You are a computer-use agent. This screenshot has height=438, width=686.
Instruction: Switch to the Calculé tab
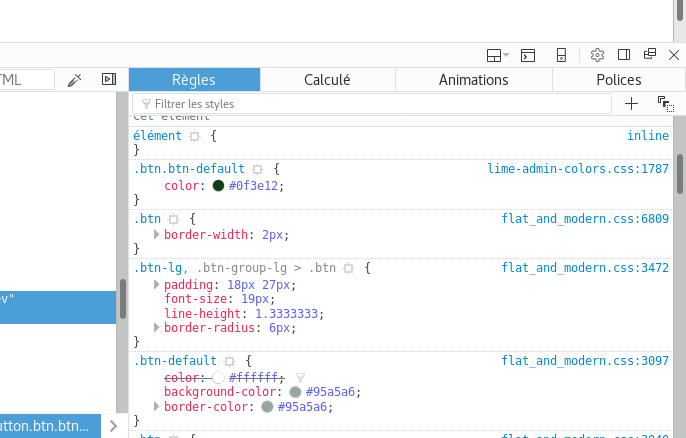pyautogui.click(x=327, y=80)
